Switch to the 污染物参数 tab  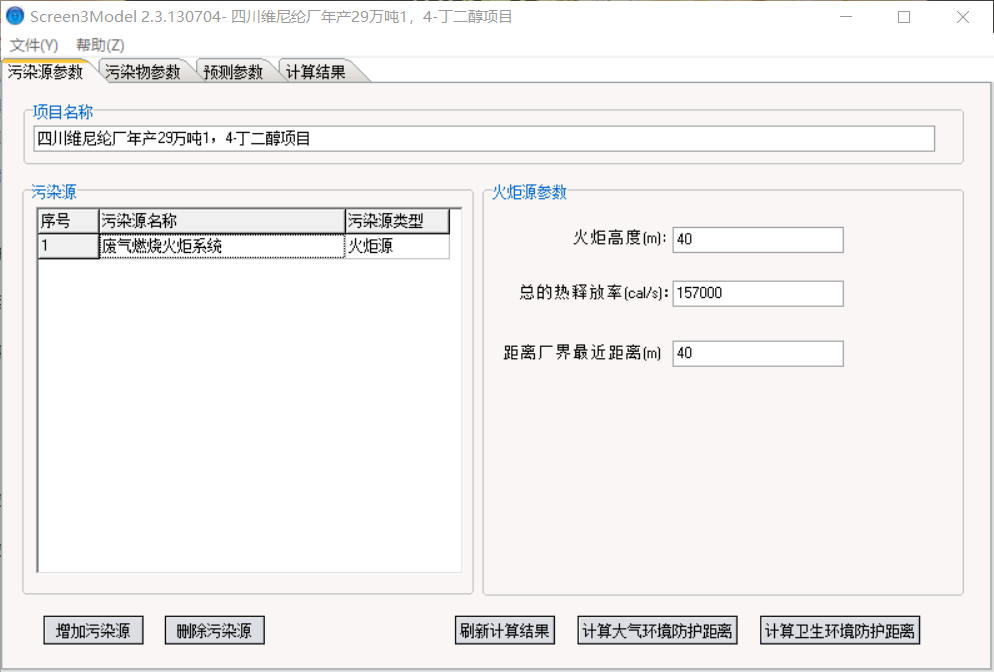(143, 72)
